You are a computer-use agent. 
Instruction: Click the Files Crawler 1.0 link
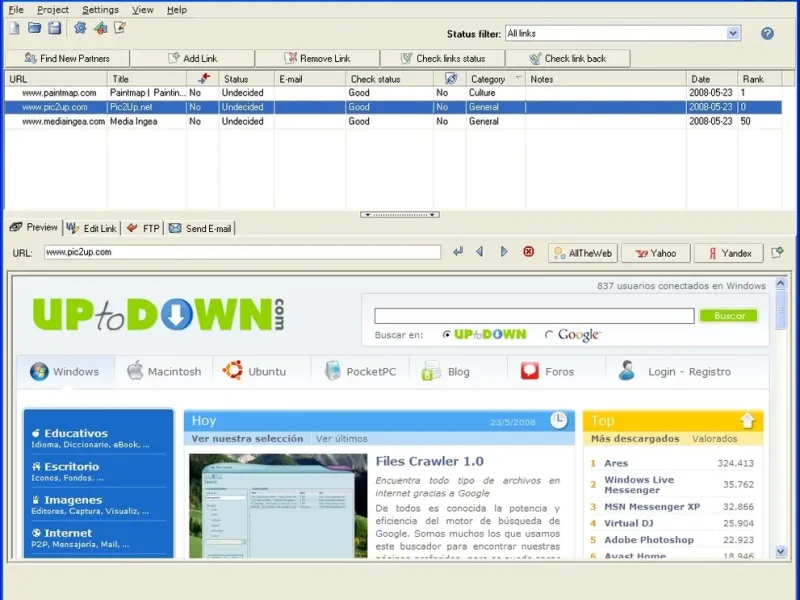[430, 461]
